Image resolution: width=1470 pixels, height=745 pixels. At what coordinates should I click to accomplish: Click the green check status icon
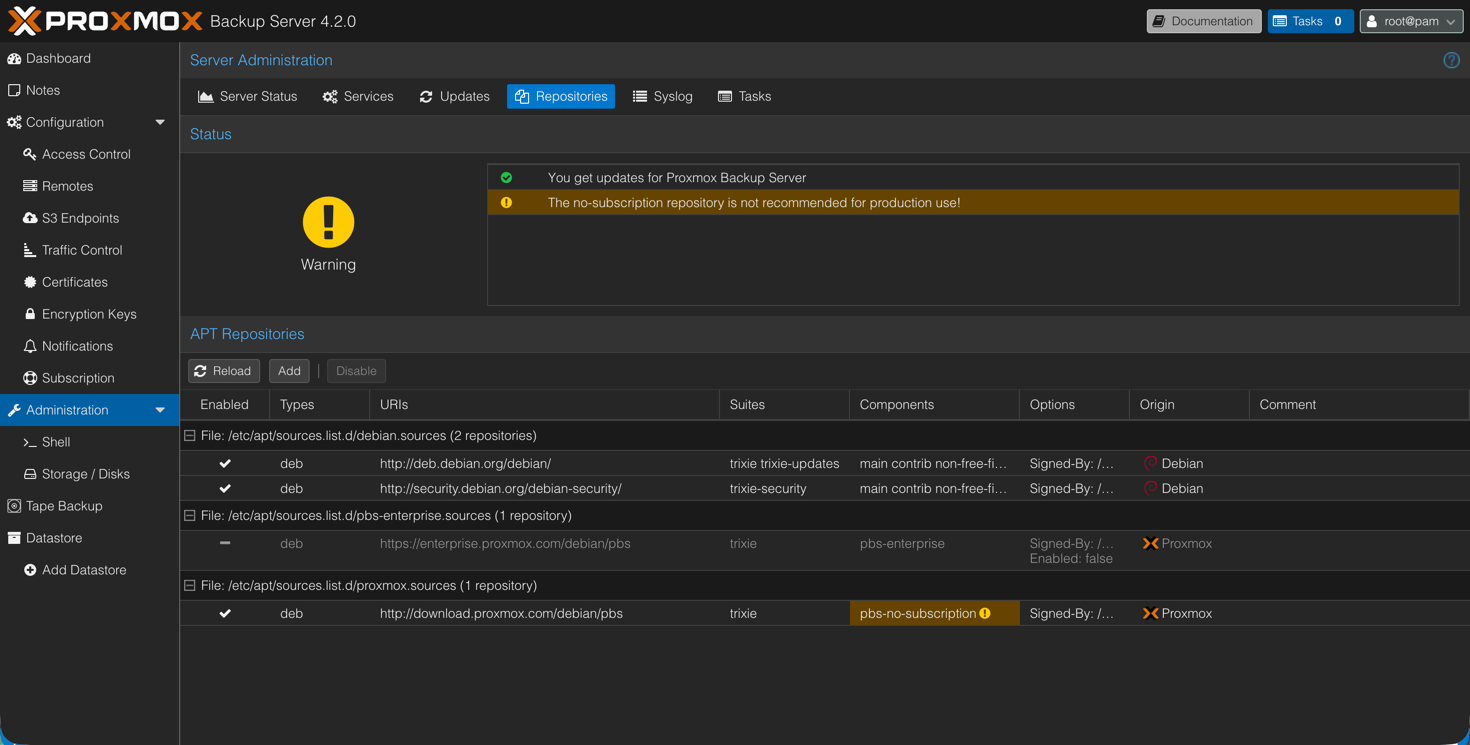(x=506, y=178)
